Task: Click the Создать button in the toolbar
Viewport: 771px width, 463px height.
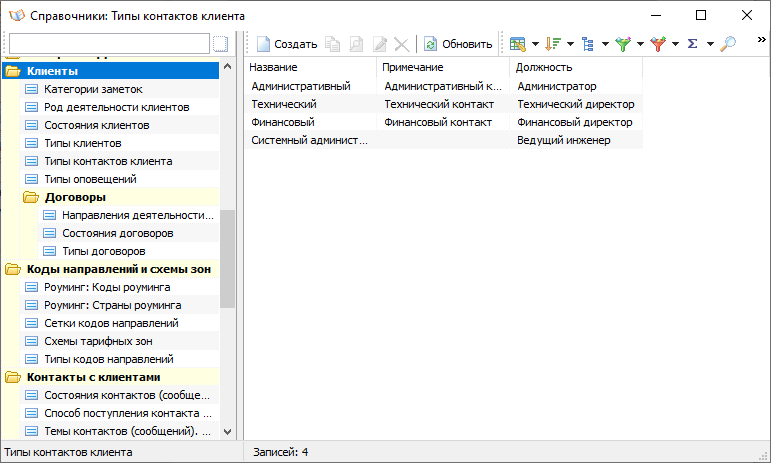Action: [287, 44]
